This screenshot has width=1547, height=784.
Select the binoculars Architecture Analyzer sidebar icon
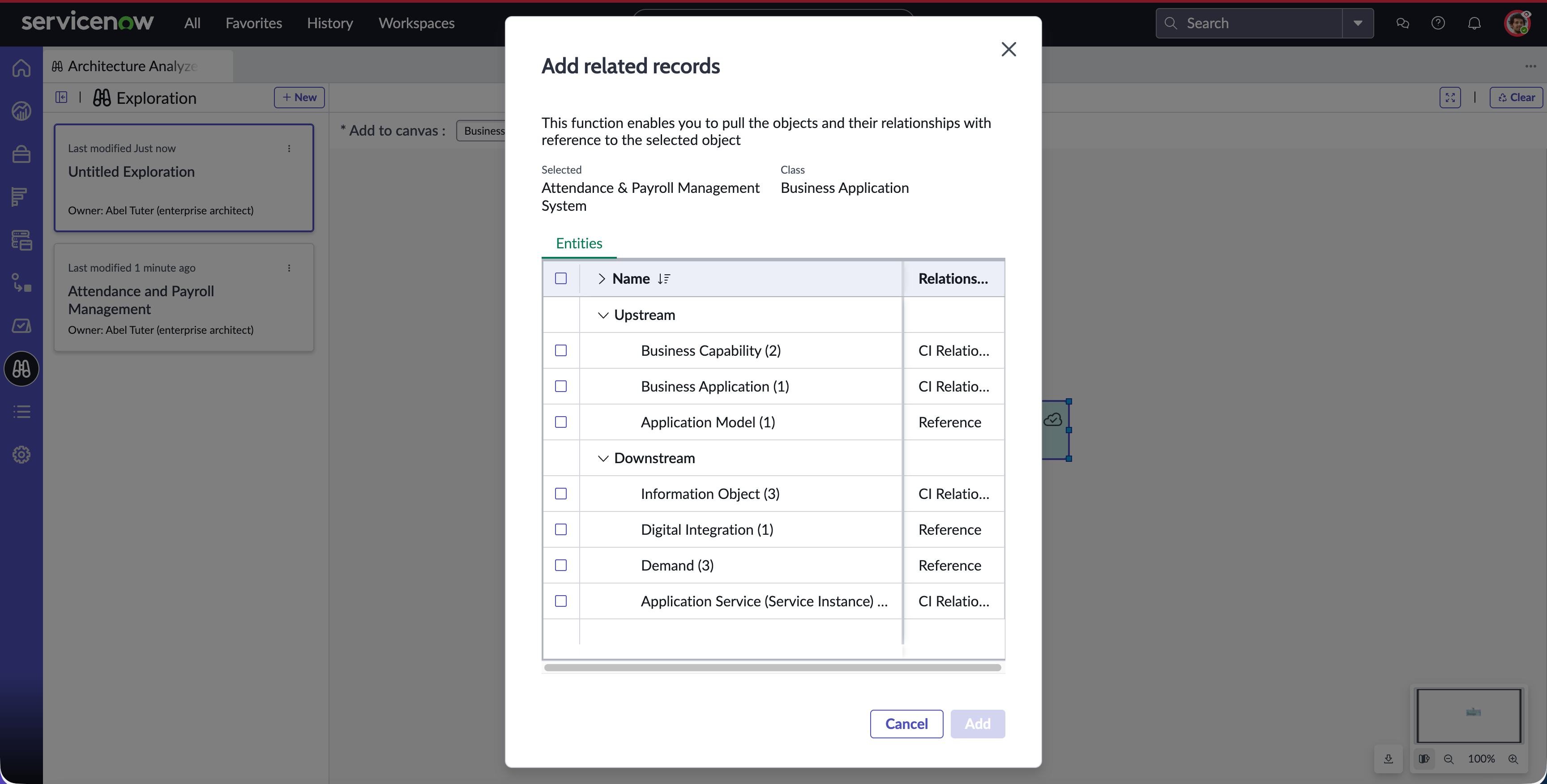point(21,369)
